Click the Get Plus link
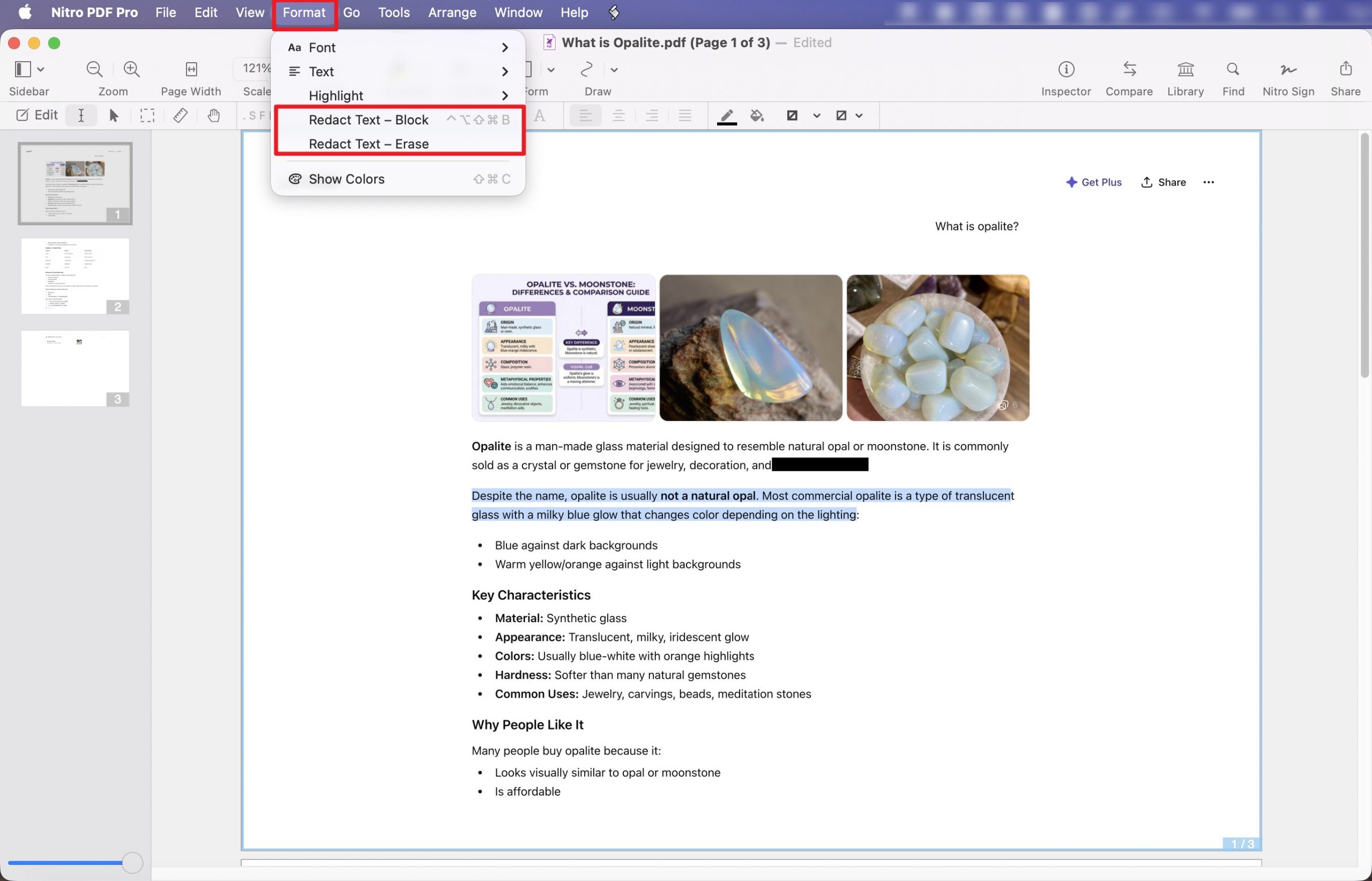Viewport: 1372px width, 881px height. (1094, 182)
